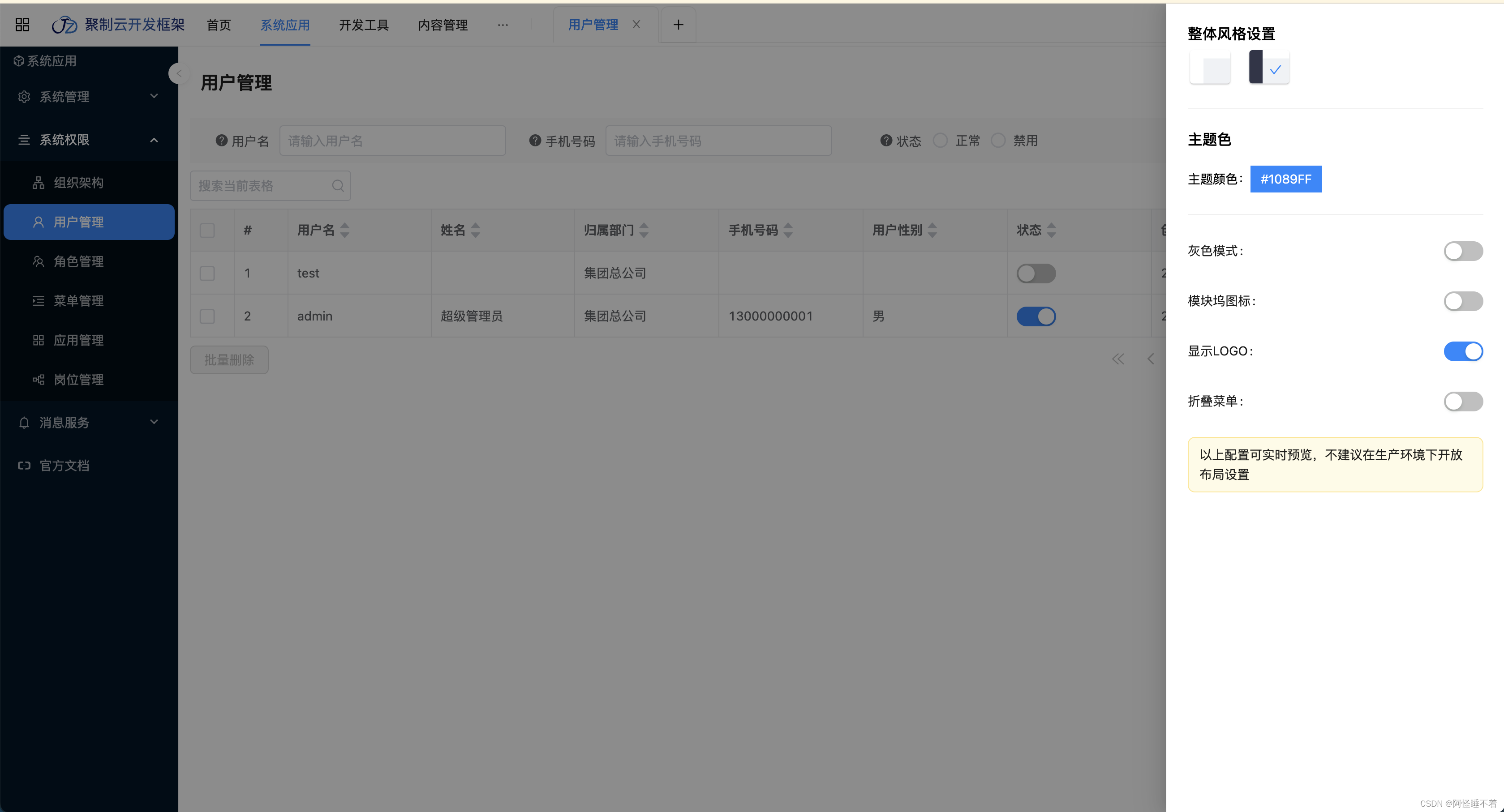Click the help icon next to 手机号码
This screenshot has height=812, width=1504.
tap(535, 141)
